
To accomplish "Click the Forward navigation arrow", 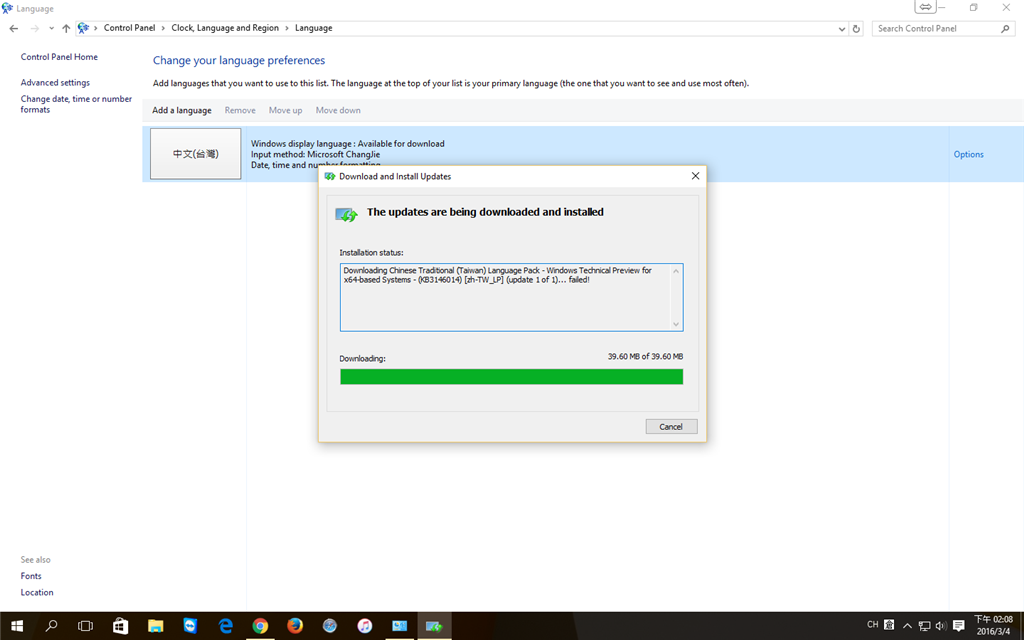I will click(35, 28).
